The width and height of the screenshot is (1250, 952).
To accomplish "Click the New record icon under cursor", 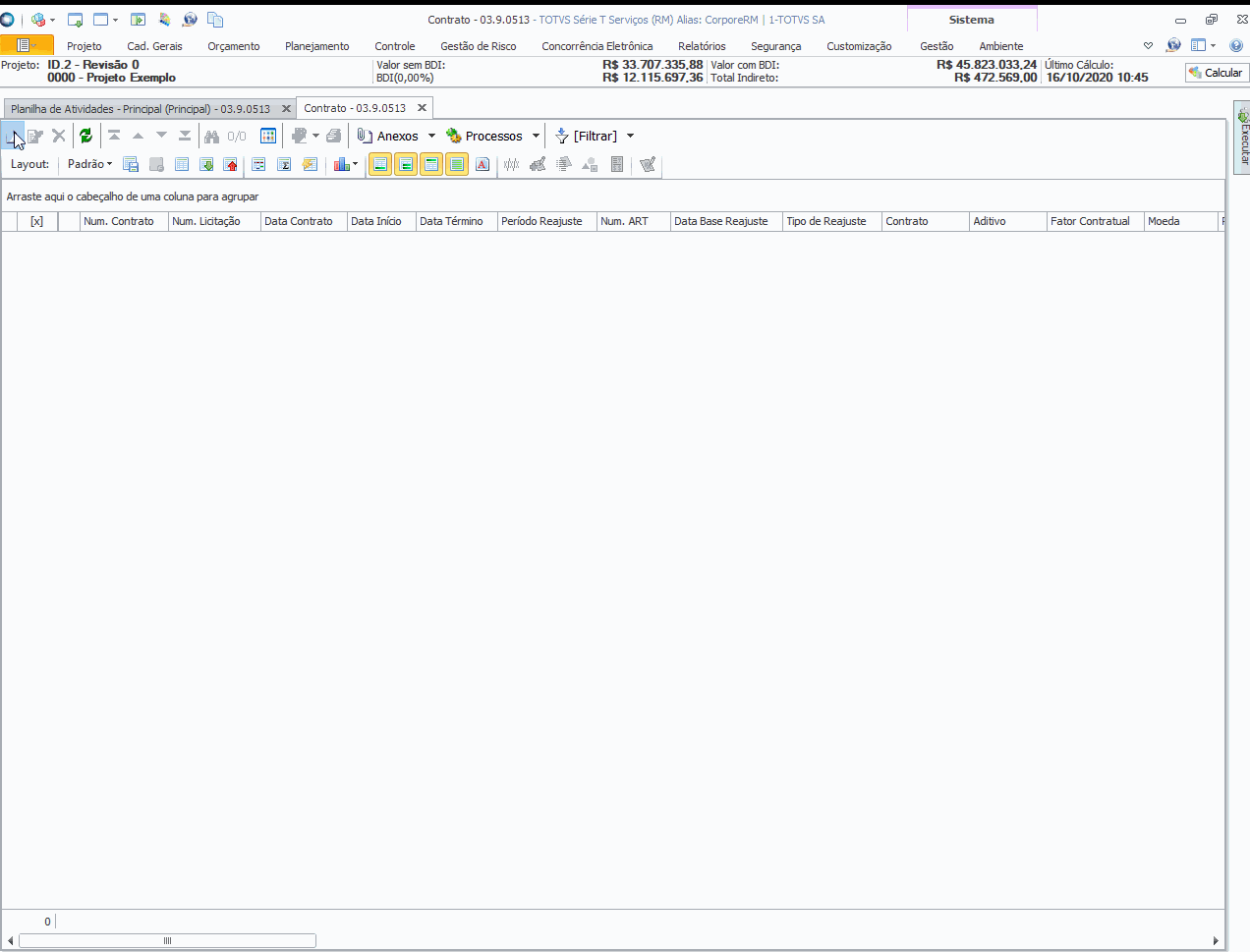I will point(12,137).
